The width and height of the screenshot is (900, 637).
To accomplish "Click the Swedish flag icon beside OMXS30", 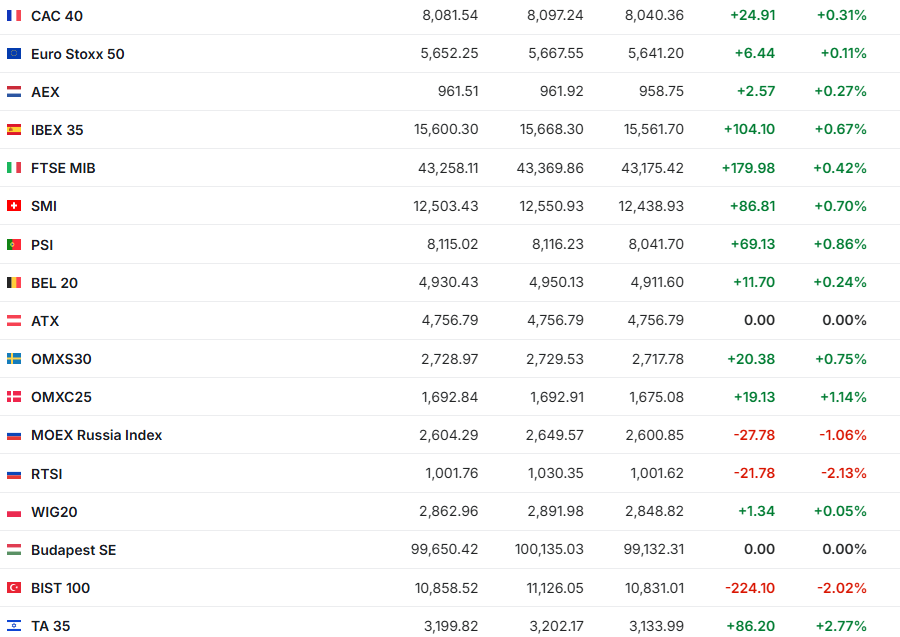I will coord(14,359).
